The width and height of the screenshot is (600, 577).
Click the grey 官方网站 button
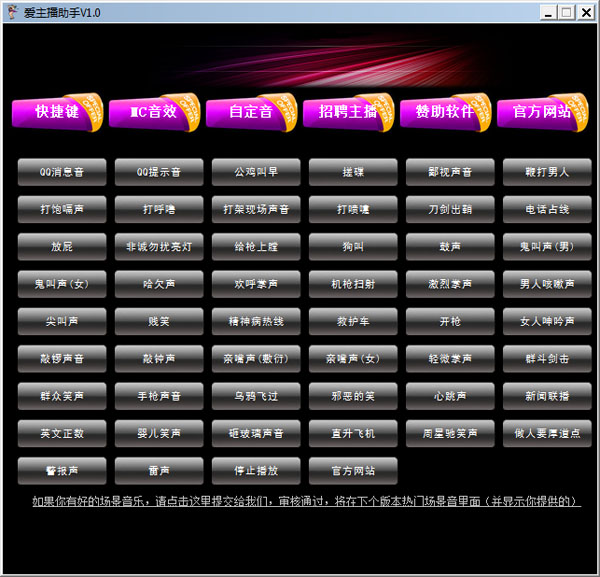coord(353,471)
